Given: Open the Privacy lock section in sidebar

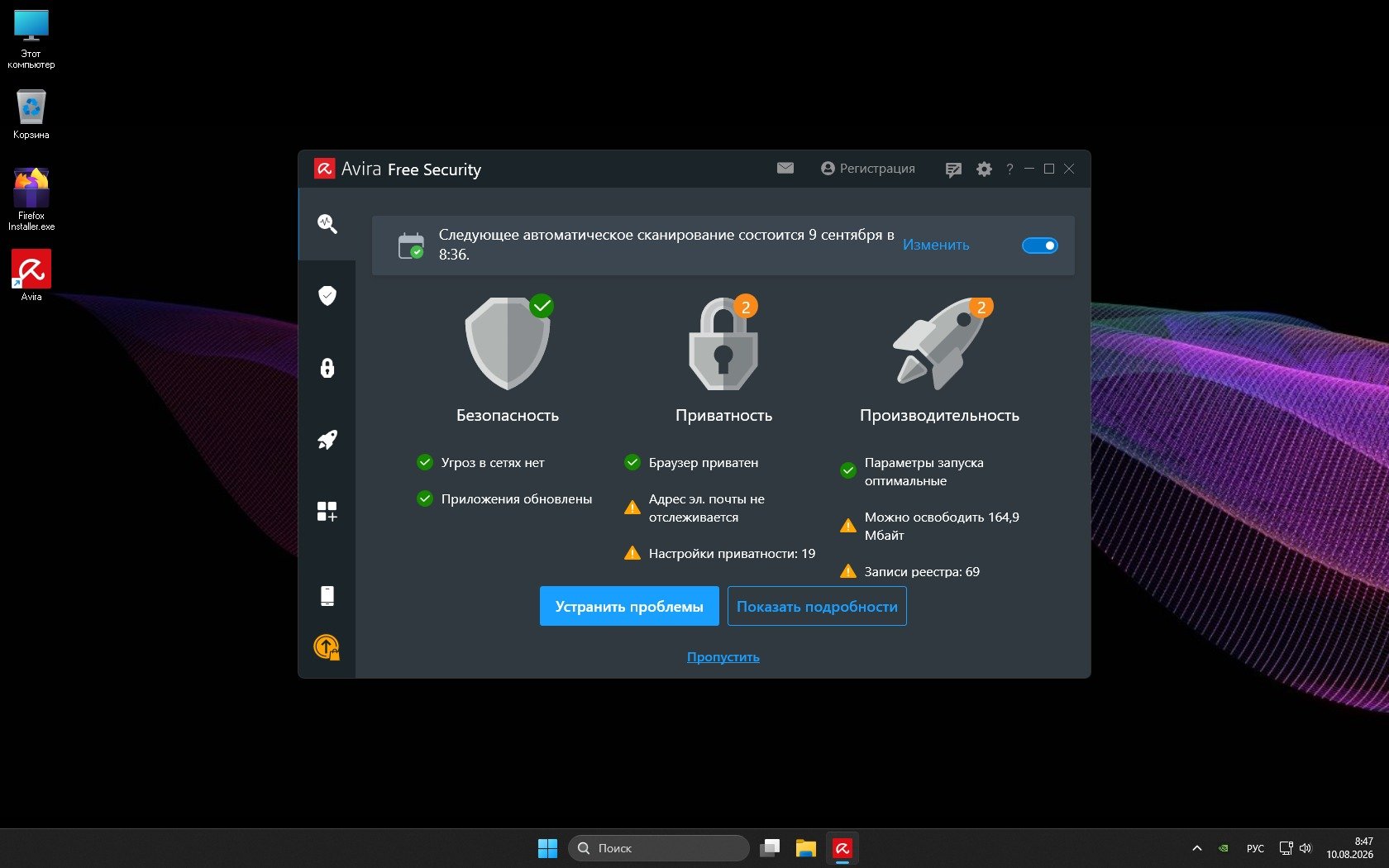Looking at the screenshot, I should click(327, 368).
